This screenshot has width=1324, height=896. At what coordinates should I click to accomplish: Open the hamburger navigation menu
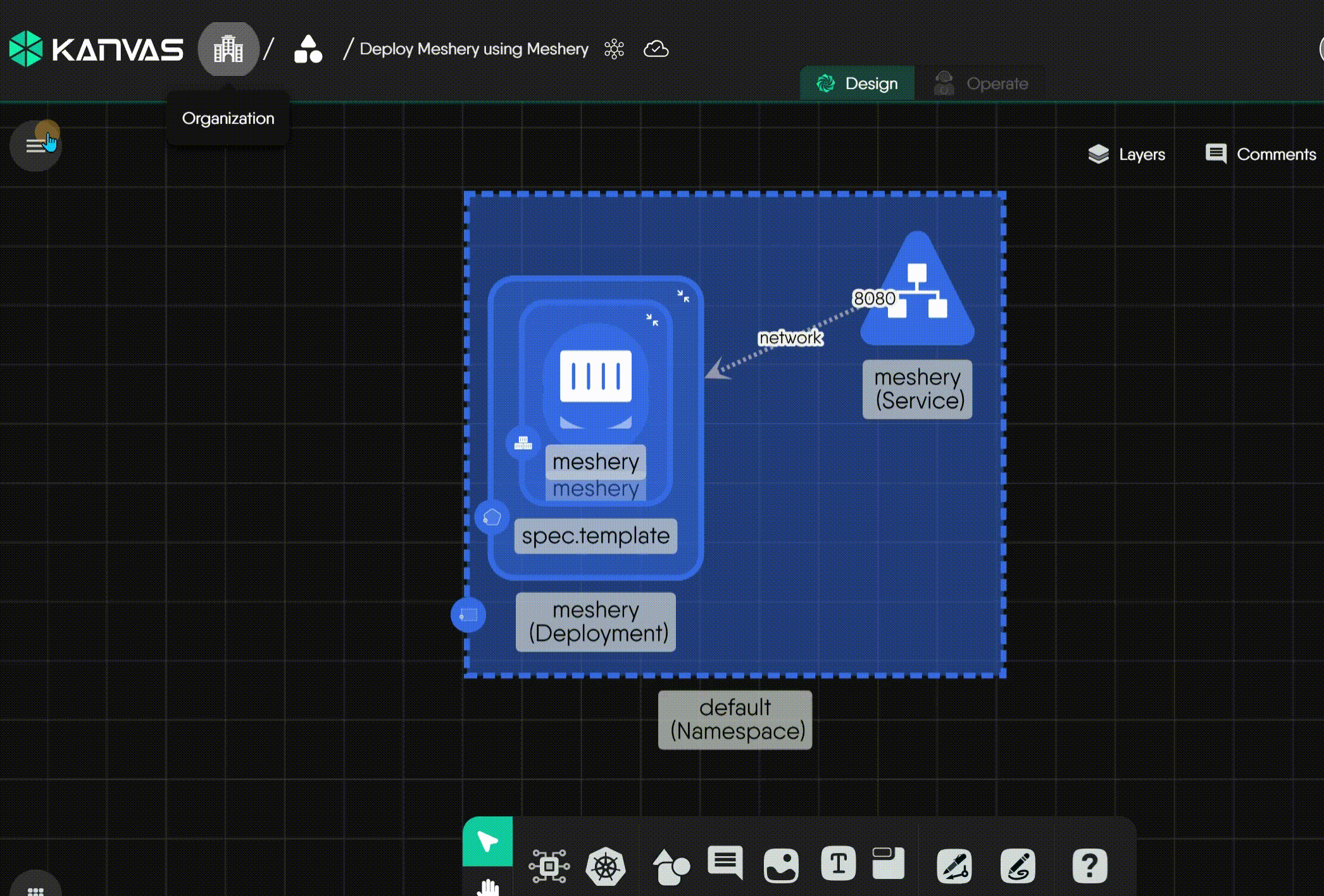[x=35, y=146]
